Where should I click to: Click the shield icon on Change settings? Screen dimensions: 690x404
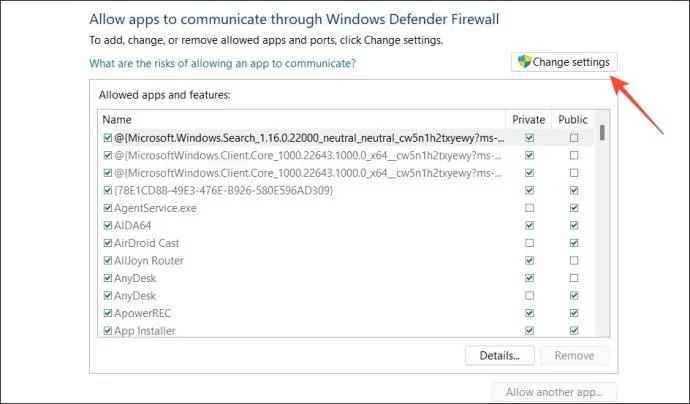pyautogui.click(x=525, y=62)
